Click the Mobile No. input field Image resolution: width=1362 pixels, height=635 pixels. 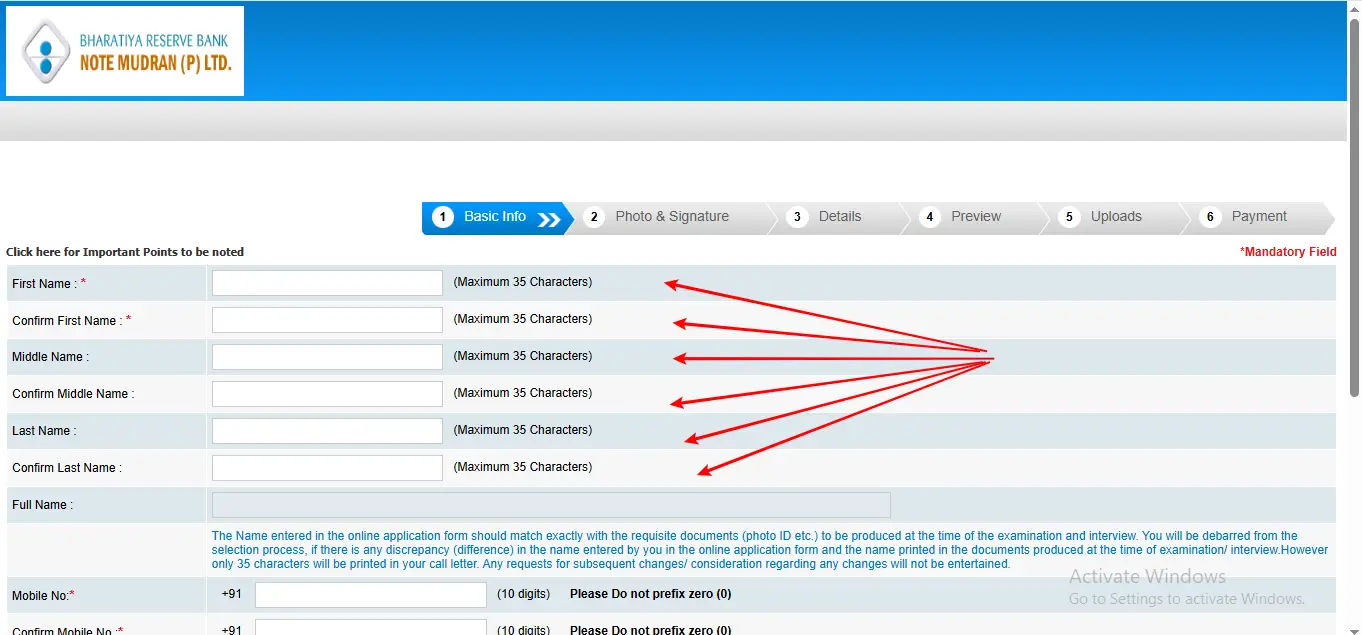(370, 595)
